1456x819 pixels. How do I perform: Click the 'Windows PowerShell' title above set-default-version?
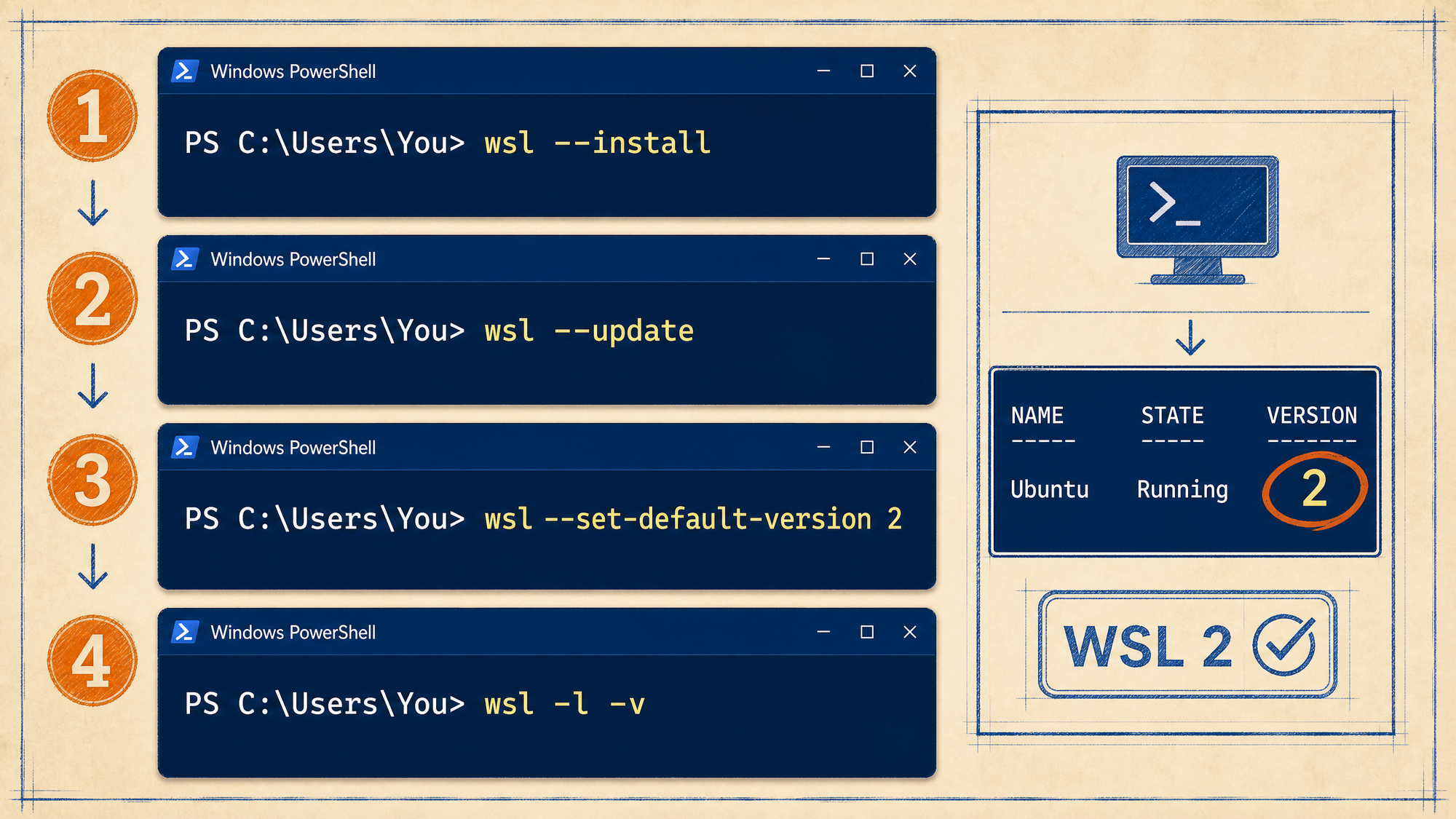(x=293, y=447)
